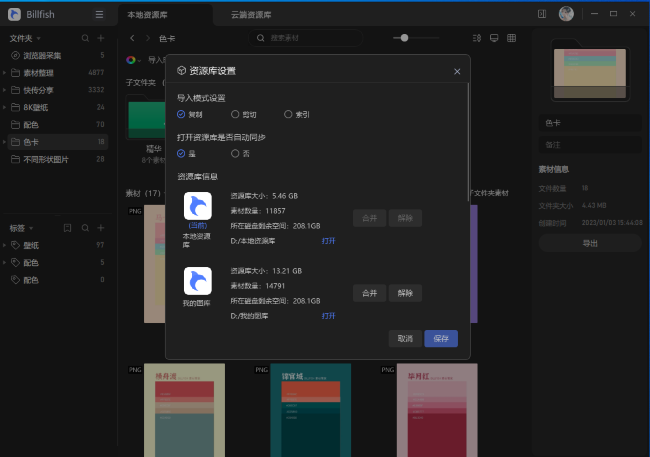The height and width of the screenshot is (457, 650).
Task: Expand the 素材整理 folder in the tree
Action: pyautogui.click(x=4, y=73)
